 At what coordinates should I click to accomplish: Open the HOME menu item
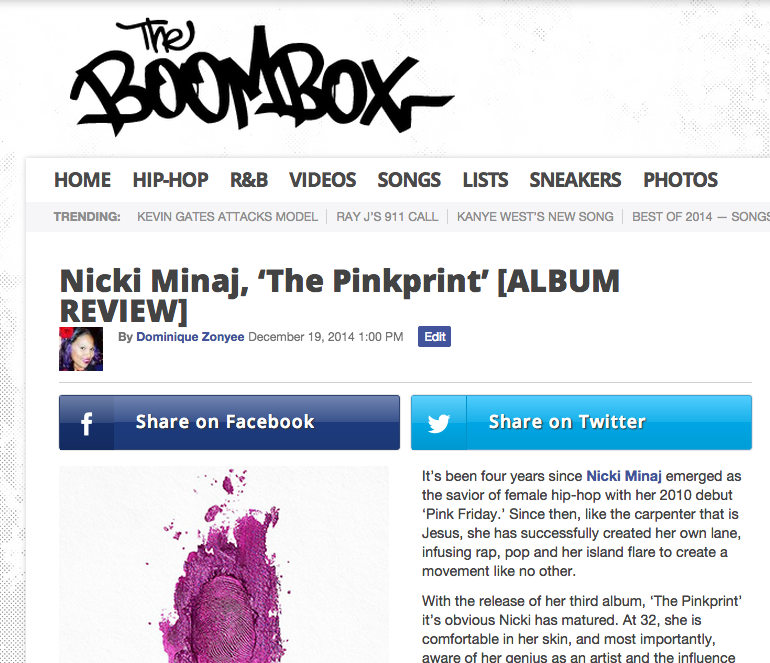pos(82,180)
